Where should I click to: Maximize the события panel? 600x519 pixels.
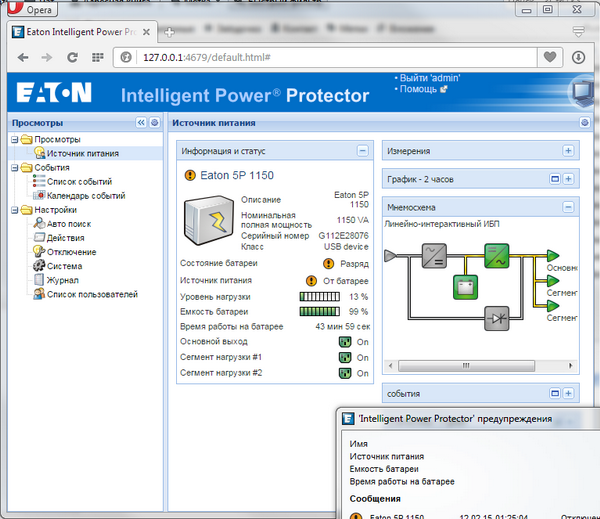point(555,393)
